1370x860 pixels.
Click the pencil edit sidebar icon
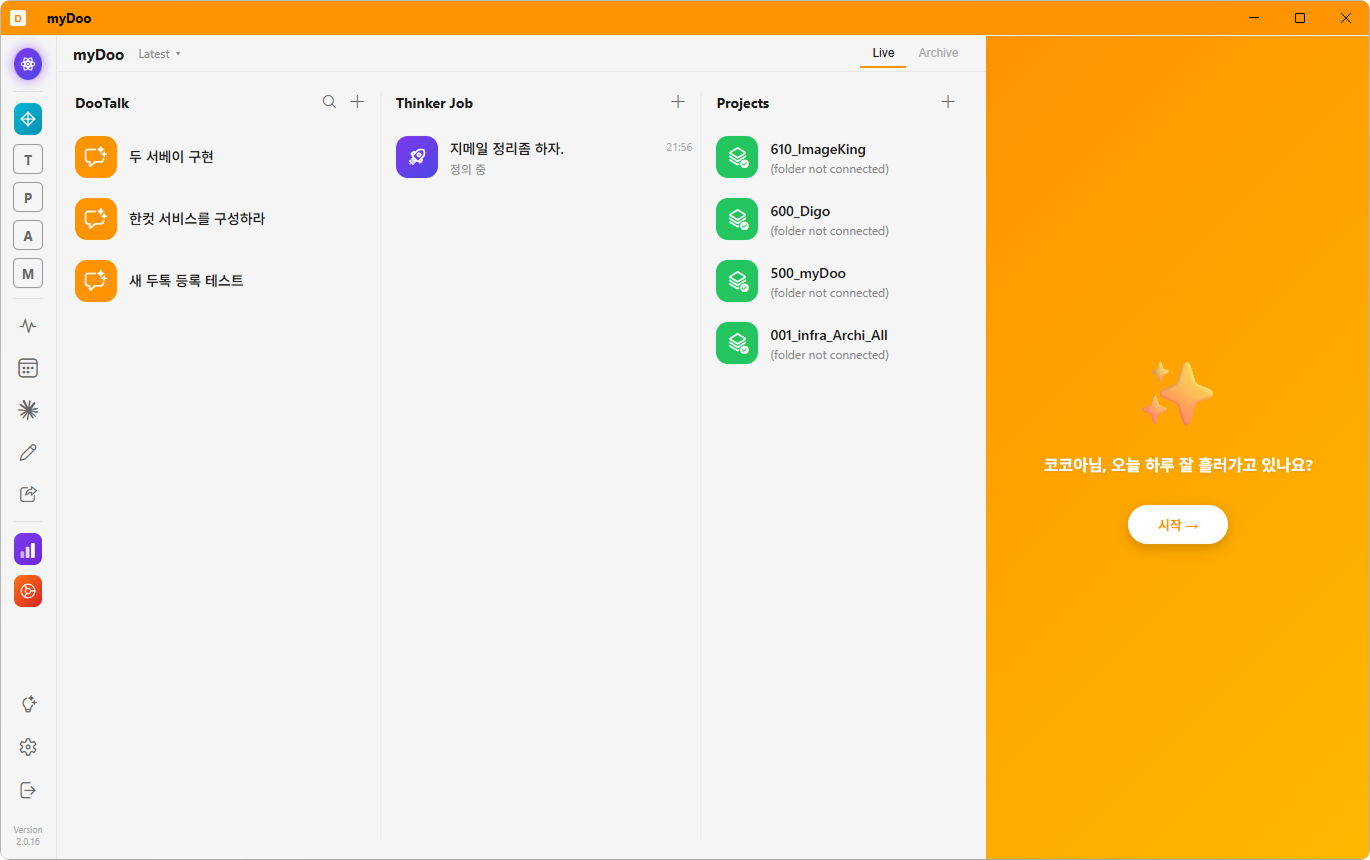(x=28, y=452)
